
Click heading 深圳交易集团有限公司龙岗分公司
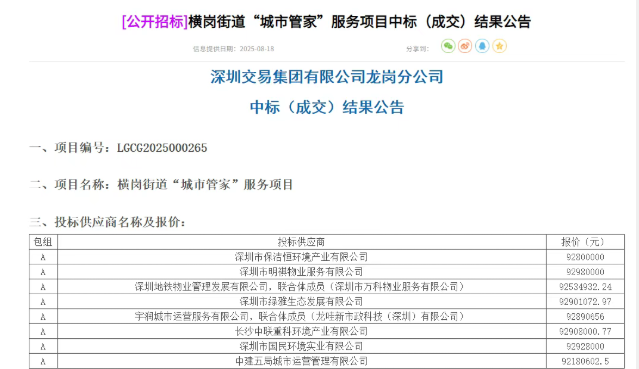(327, 77)
